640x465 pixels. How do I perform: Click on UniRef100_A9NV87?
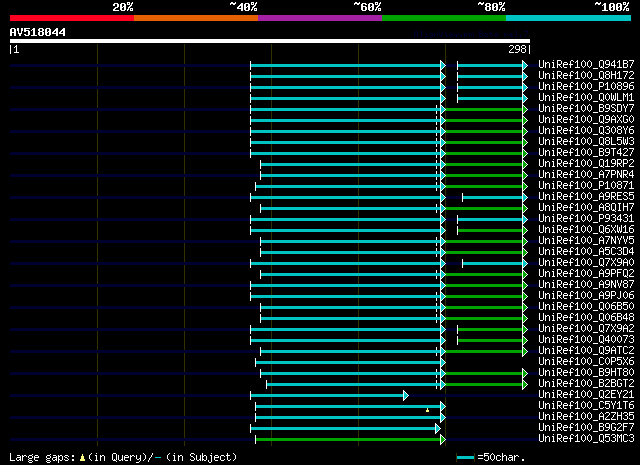(586, 285)
